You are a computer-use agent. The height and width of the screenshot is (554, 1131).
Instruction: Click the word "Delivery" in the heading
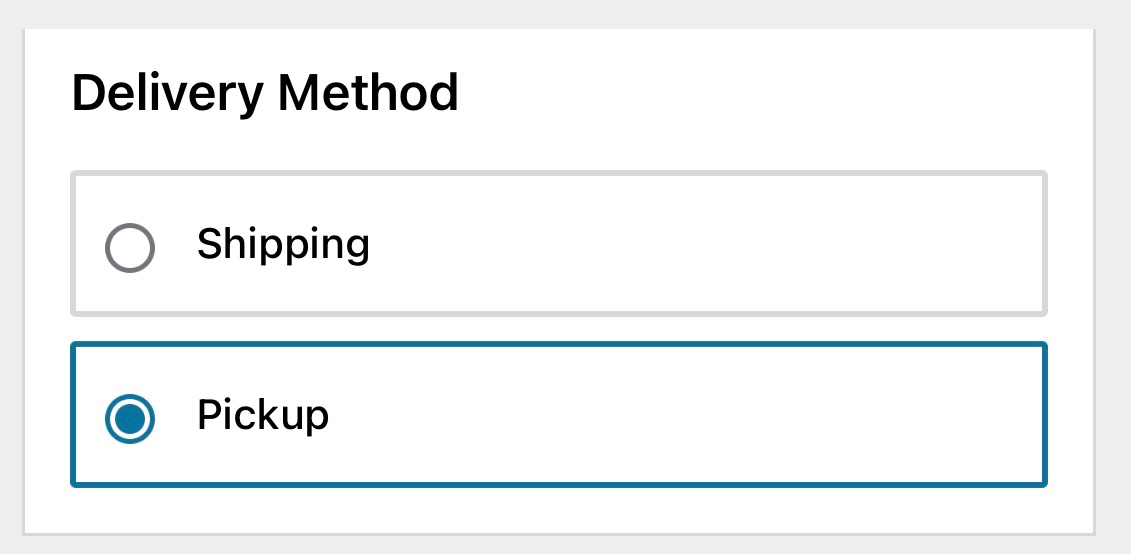167,93
